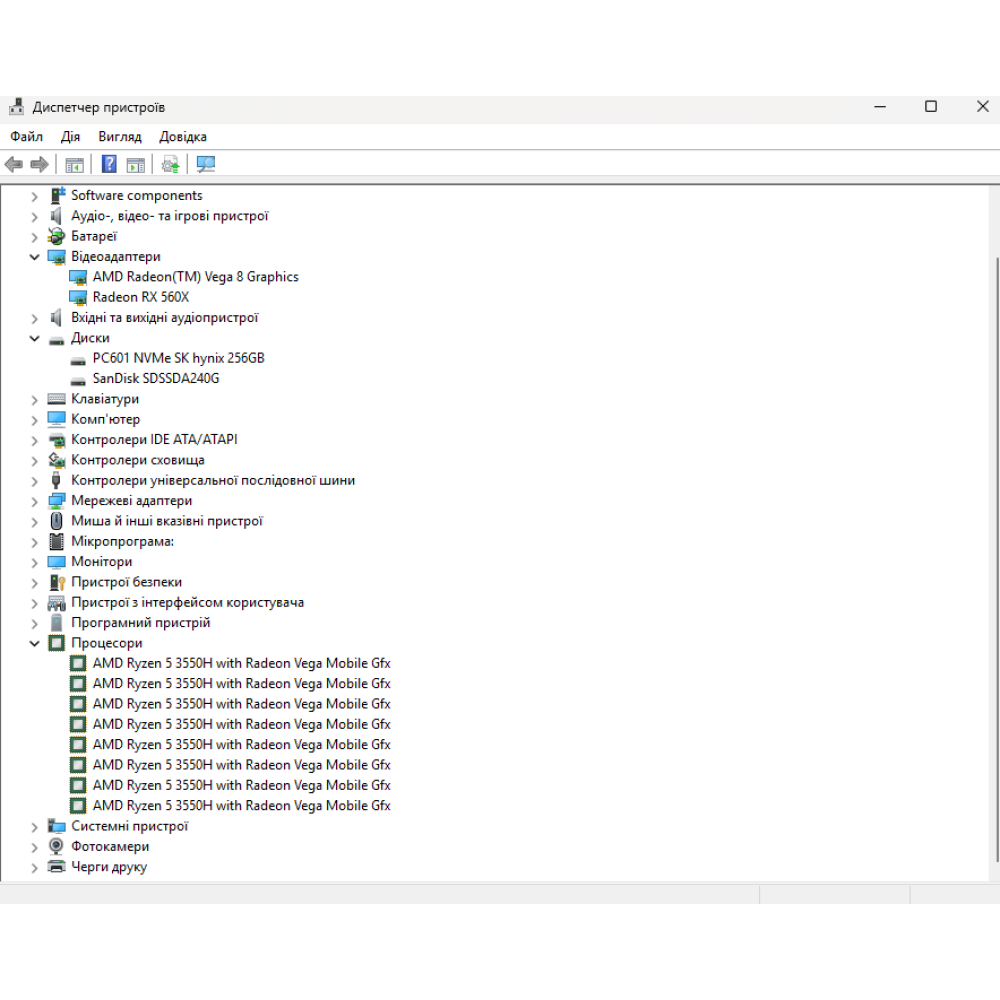Select AMD Radeon(TM) Vega 8 Graphics
This screenshot has width=1000, height=1000.
pos(195,277)
